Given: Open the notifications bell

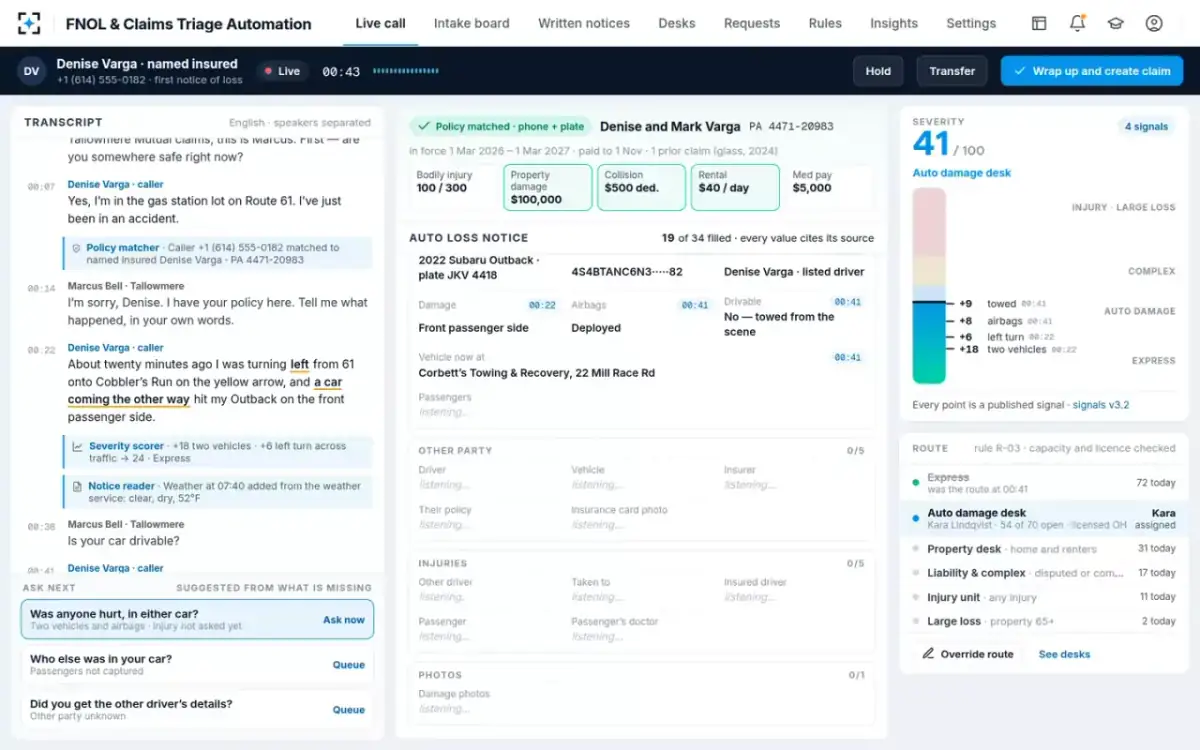Looking at the screenshot, I should coord(1077,23).
